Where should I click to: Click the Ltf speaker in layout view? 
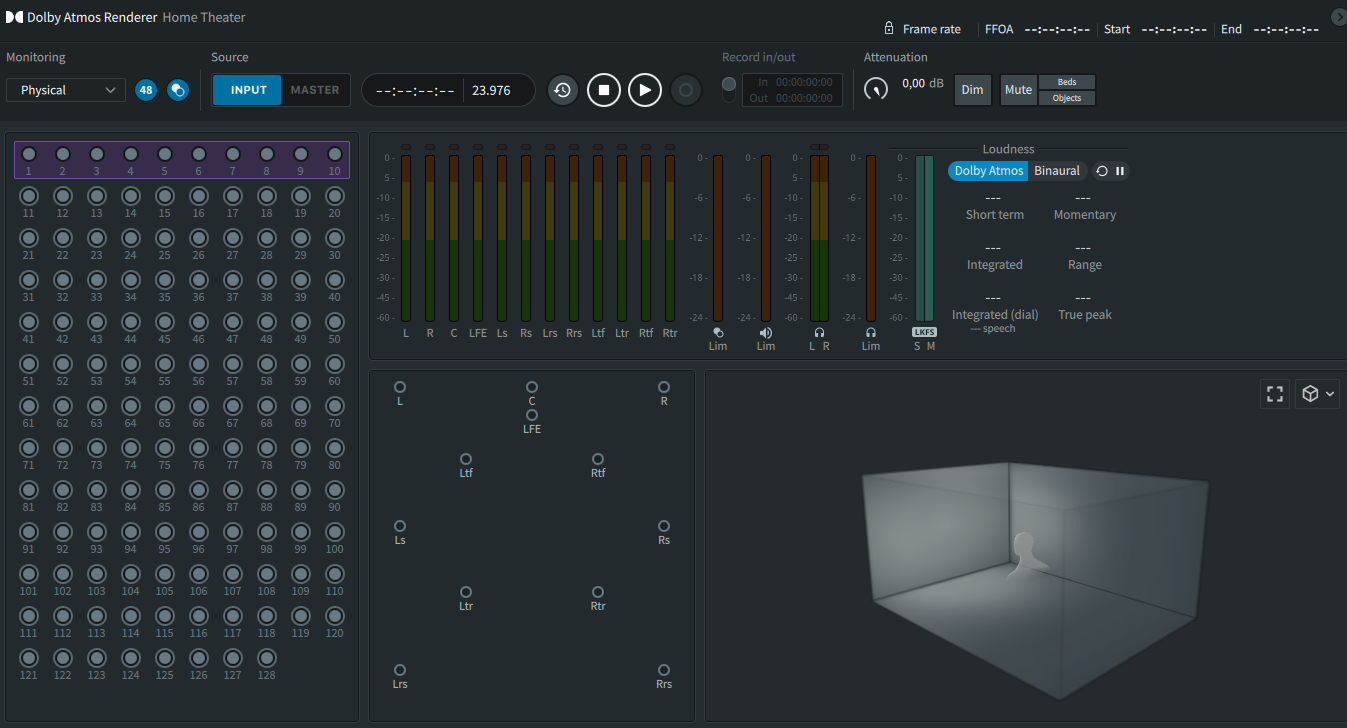[466, 459]
